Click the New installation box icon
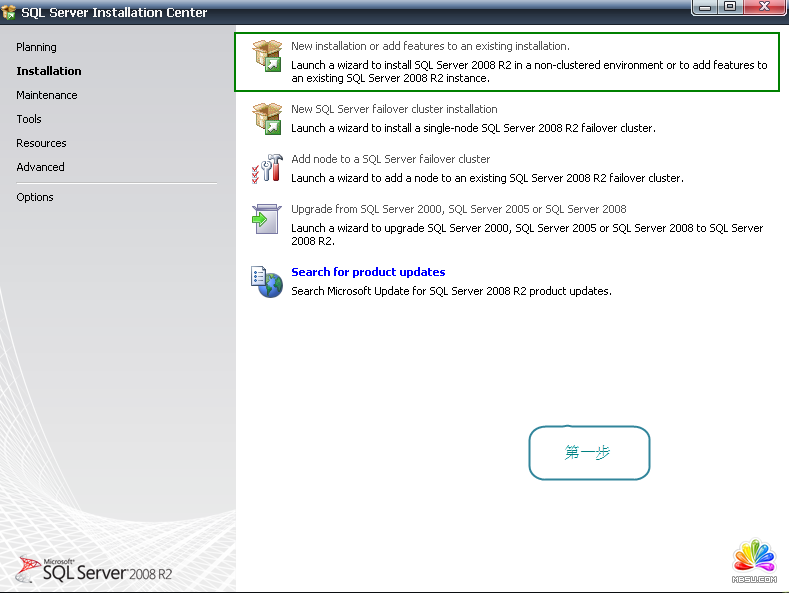 [x=267, y=58]
